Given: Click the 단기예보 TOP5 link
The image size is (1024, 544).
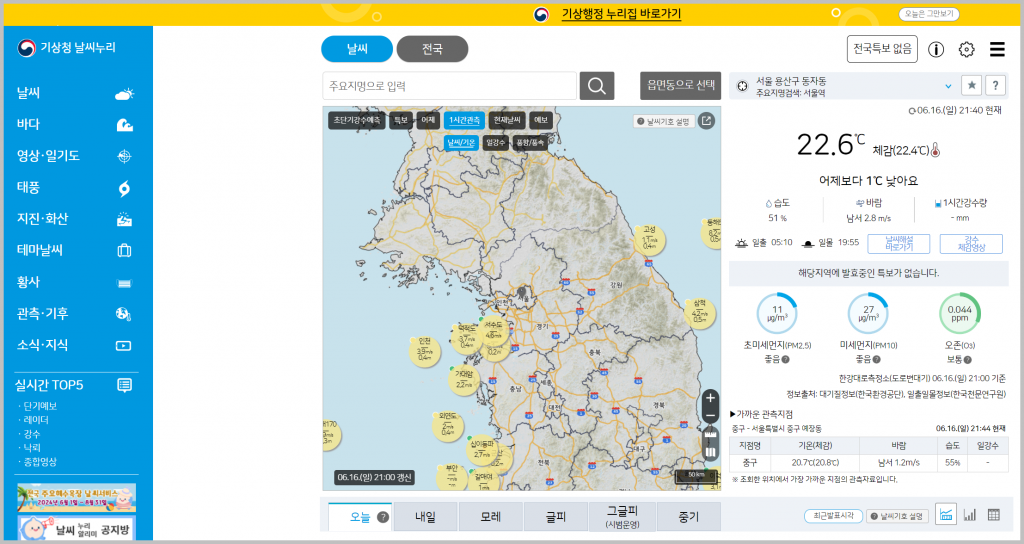Looking at the screenshot, I should coord(40,406).
